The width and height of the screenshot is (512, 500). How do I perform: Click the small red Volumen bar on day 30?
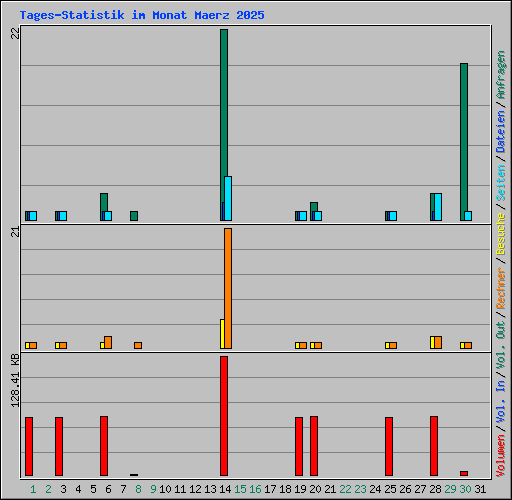(x=464, y=473)
